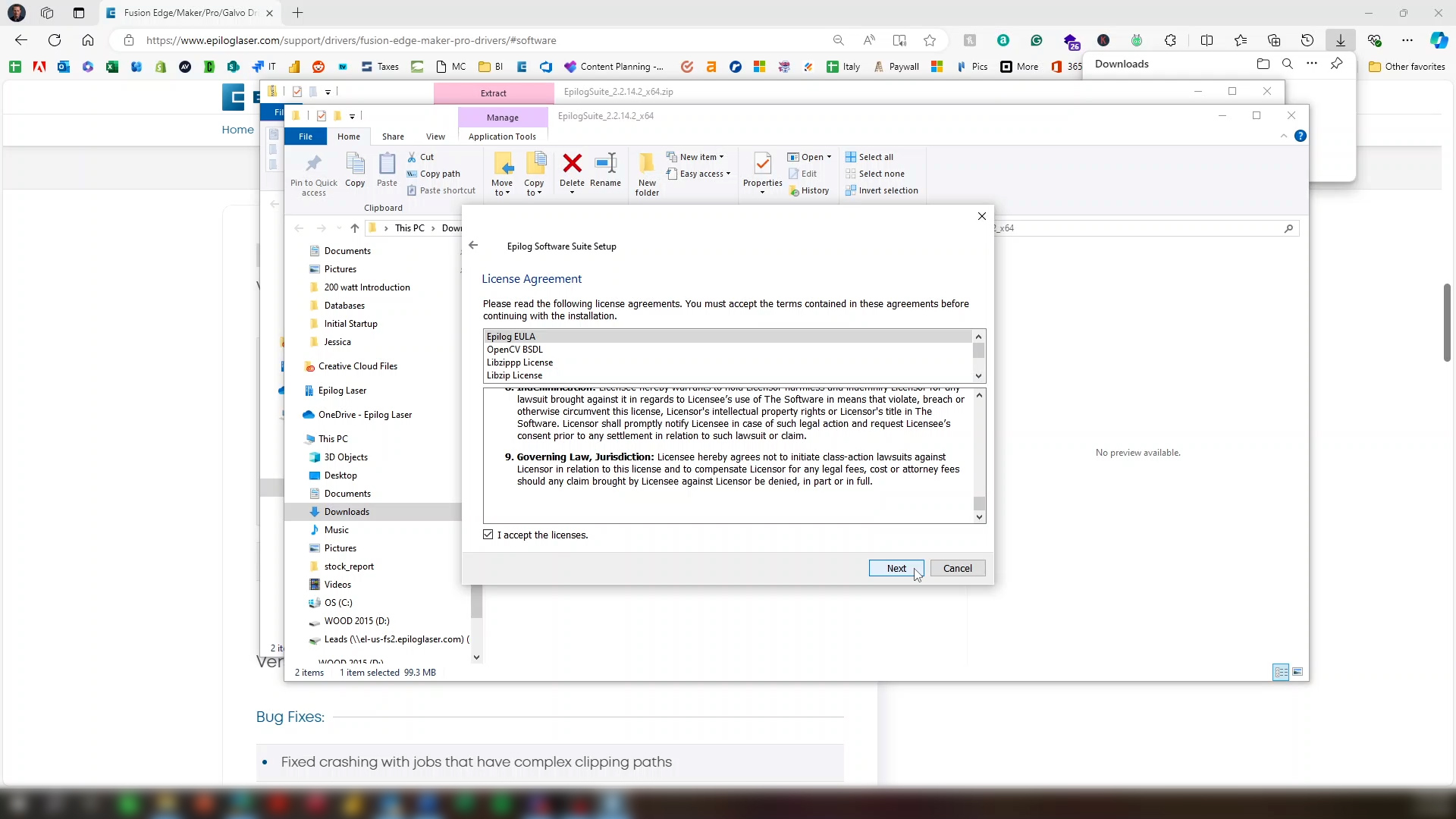This screenshot has height=819, width=1456.
Task: Open browser Downloads toolbar icon
Action: pos(1340,40)
